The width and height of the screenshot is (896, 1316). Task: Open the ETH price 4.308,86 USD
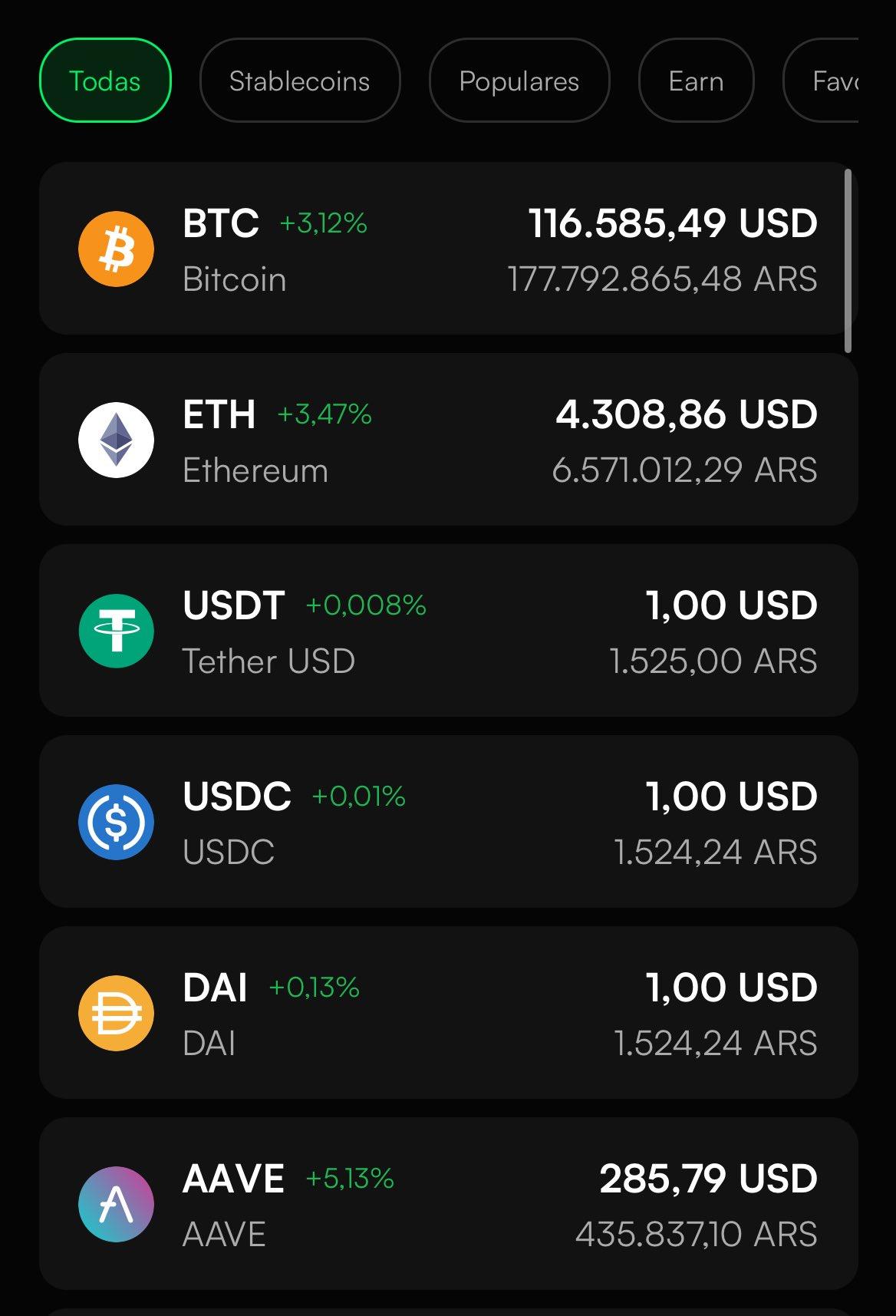click(686, 414)
